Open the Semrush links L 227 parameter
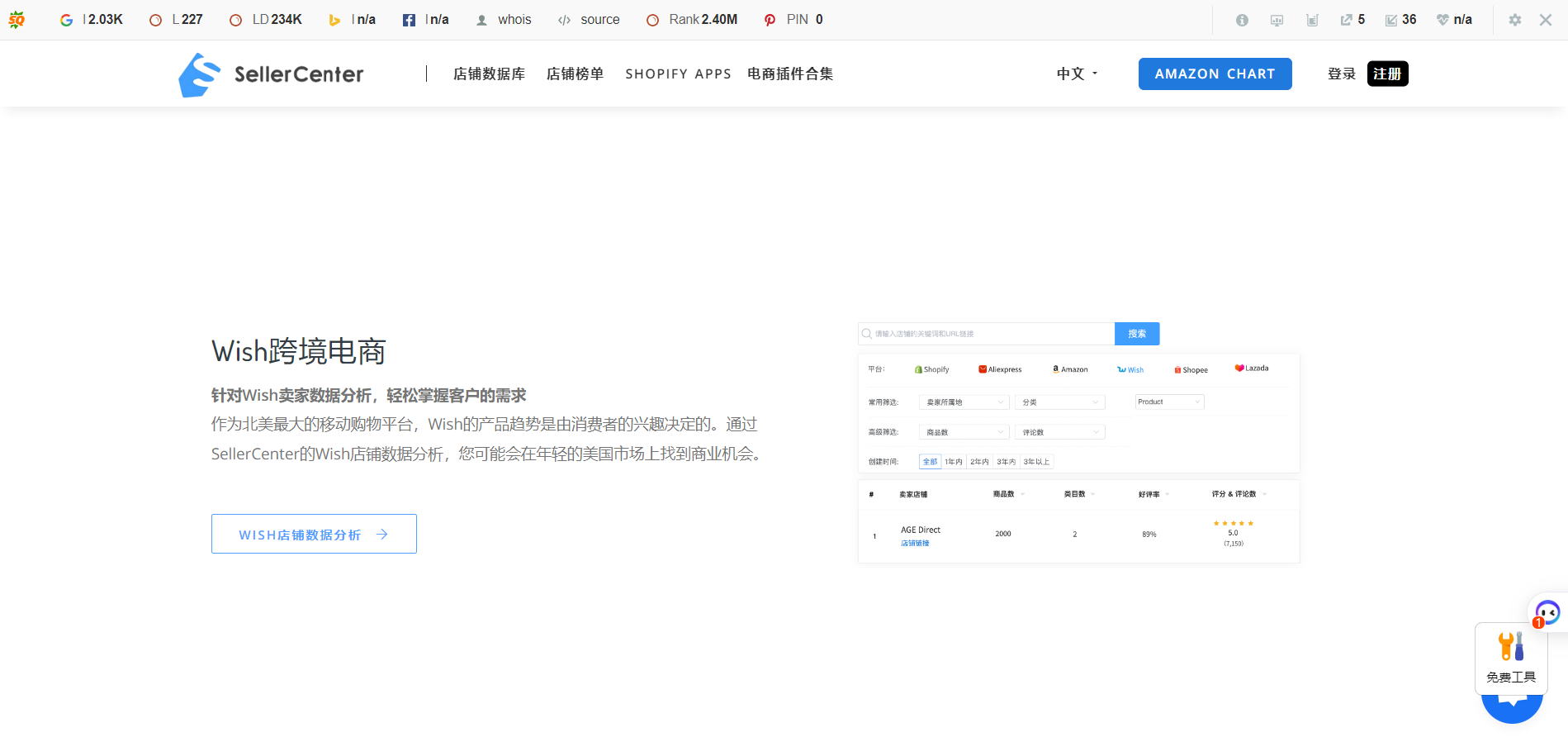The height and width of the screenshot is (737, 1568). coord(176,20)
